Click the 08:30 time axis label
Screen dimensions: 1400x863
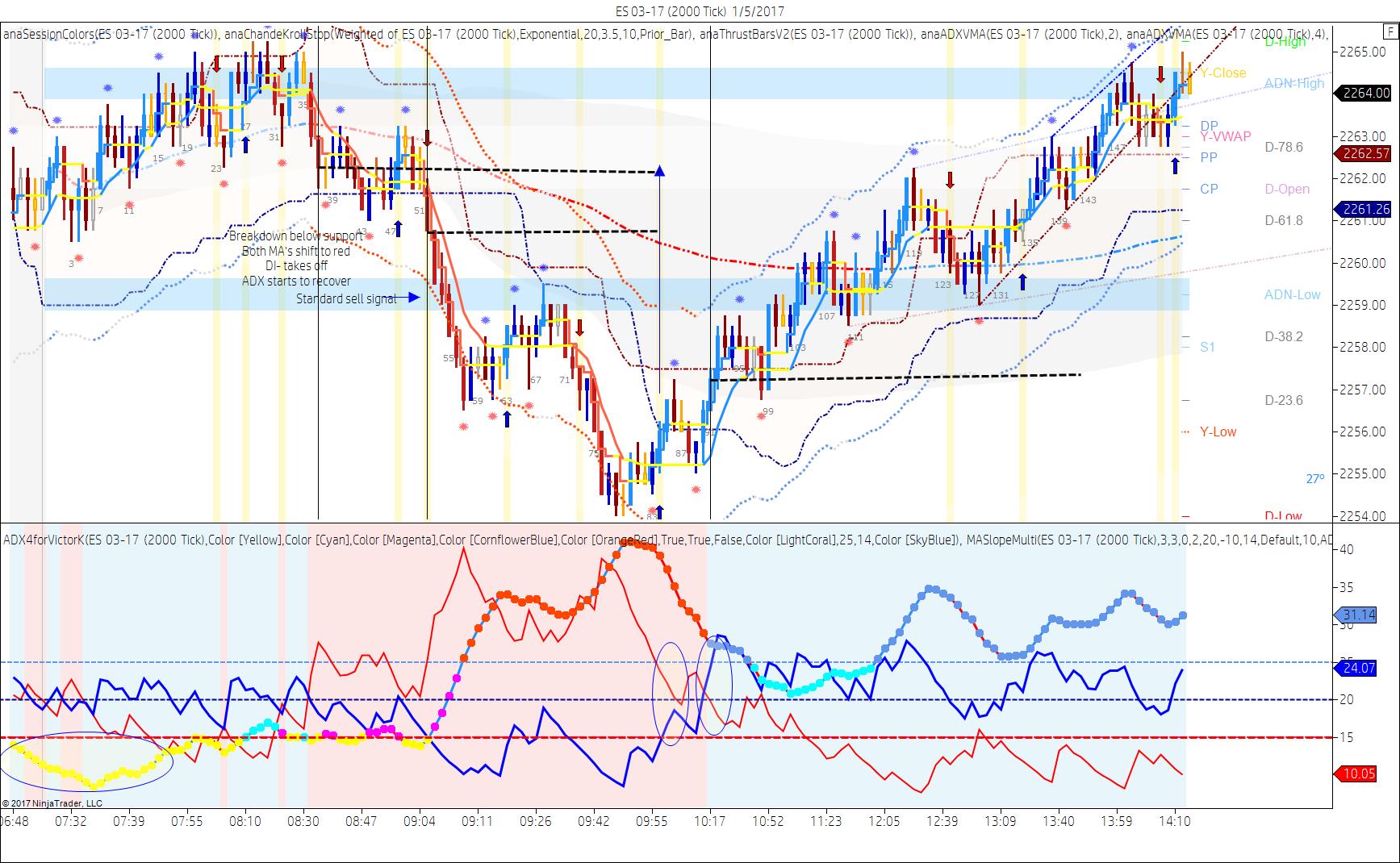pos(303,821)
